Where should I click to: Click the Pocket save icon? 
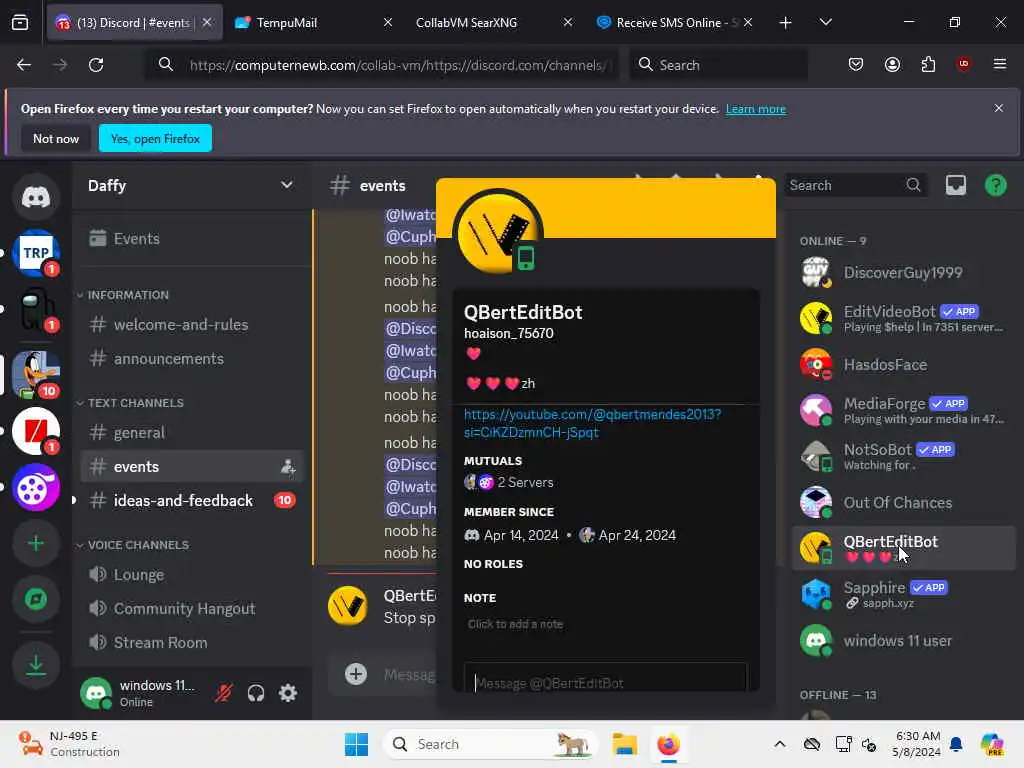(x=856, y=65)
